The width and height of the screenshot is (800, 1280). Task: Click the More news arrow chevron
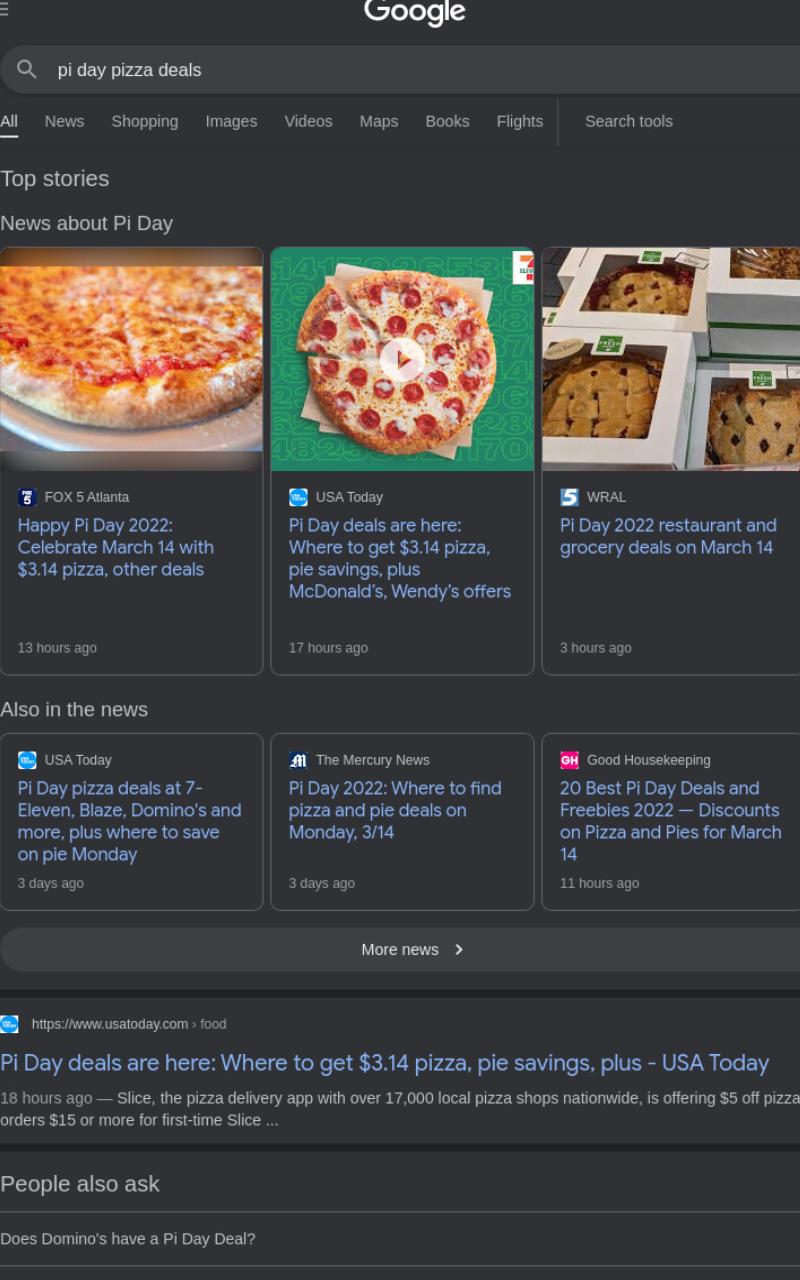[x=459, y=949]
